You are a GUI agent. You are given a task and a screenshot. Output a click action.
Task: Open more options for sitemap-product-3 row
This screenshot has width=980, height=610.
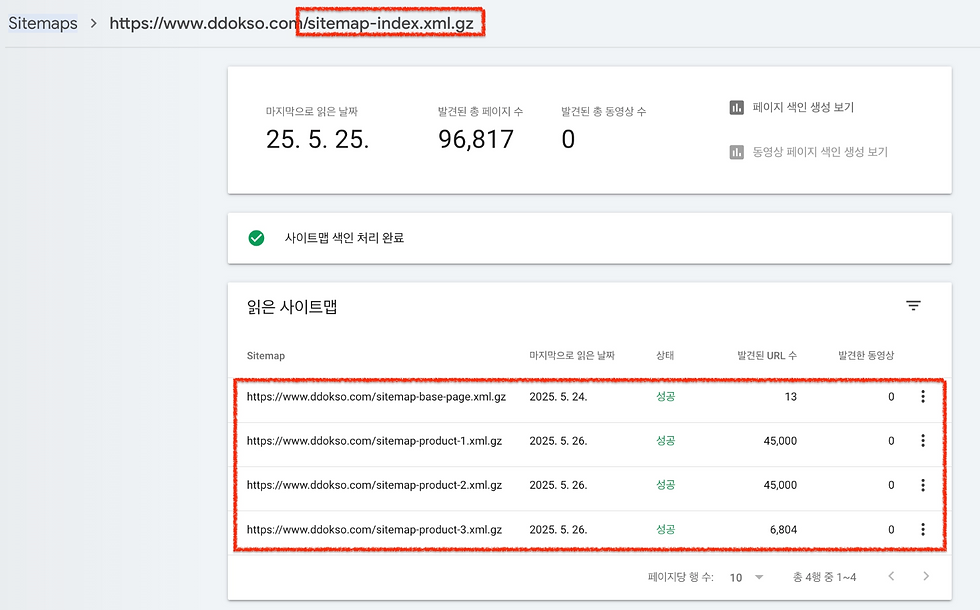pos(922,530)
